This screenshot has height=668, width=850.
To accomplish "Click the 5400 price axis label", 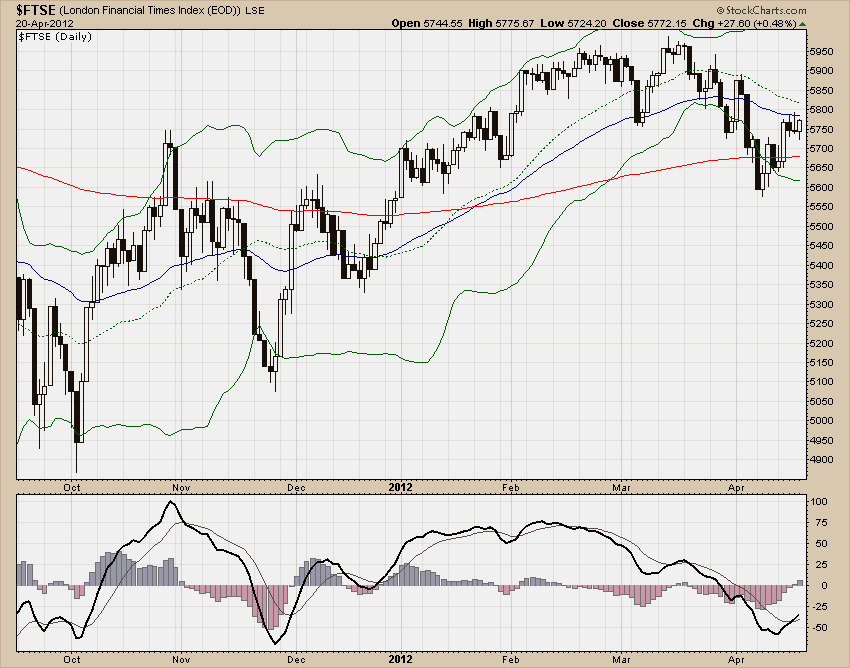I will pos(821,266).
